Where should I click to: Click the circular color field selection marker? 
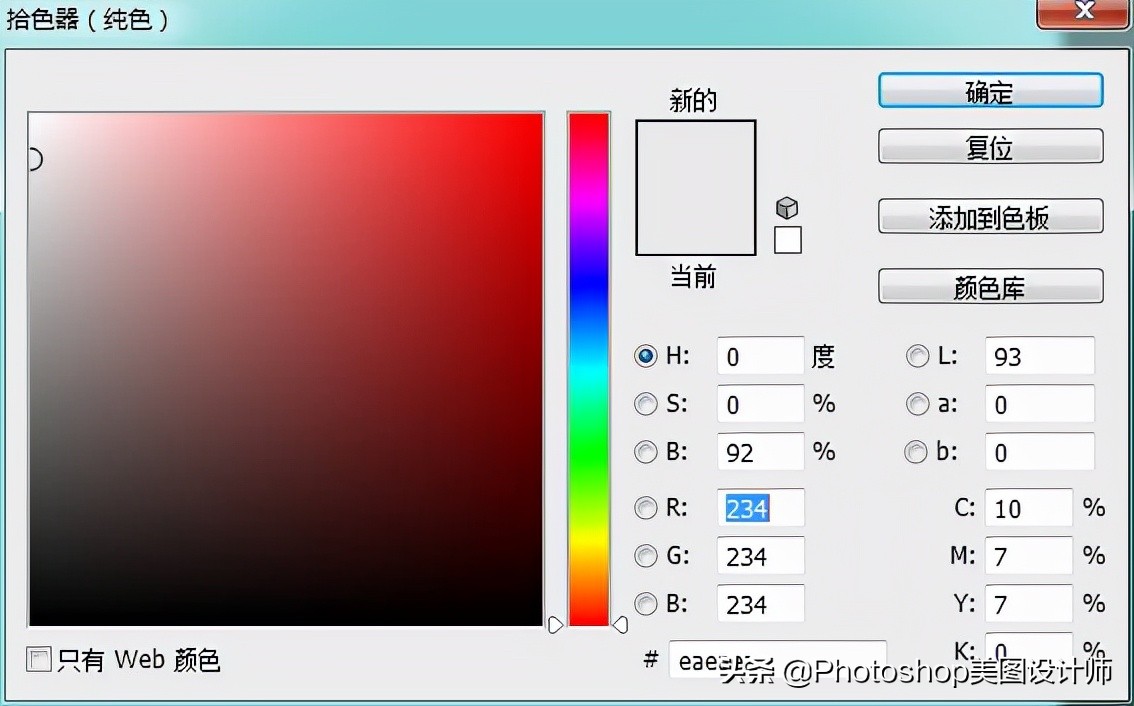tap(32, 159)
